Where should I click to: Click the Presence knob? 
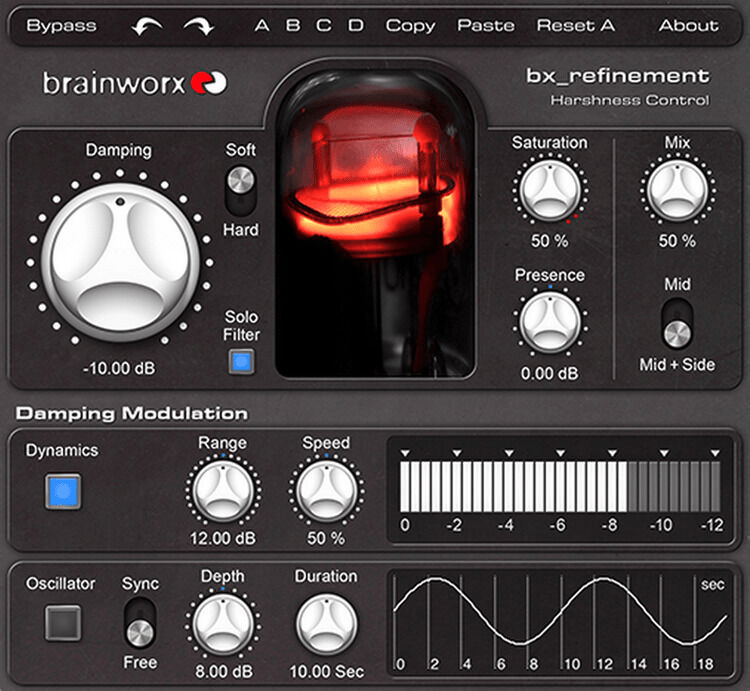(x=550, y=323)
